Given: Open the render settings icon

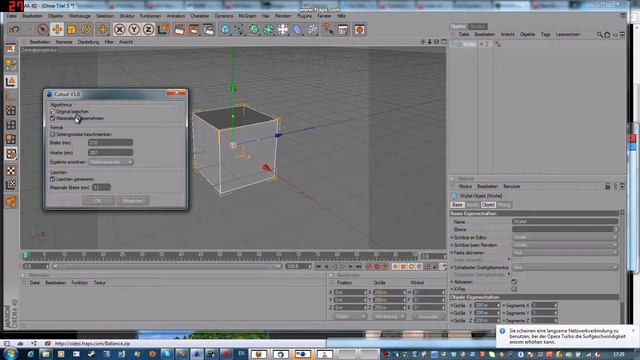Looking at the screenshot, I should point(209,29).
